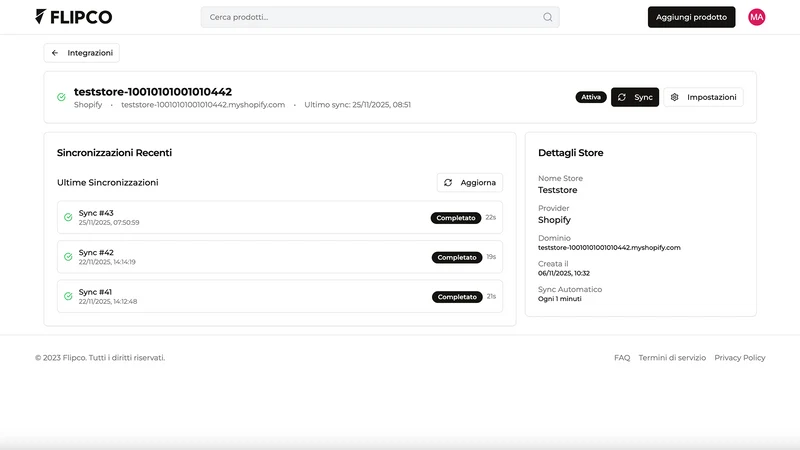The height and width of the screenshot is (450, 800).
Task: Click the Sincronizzazioni Recenti heading
Action: coord(114,153)
